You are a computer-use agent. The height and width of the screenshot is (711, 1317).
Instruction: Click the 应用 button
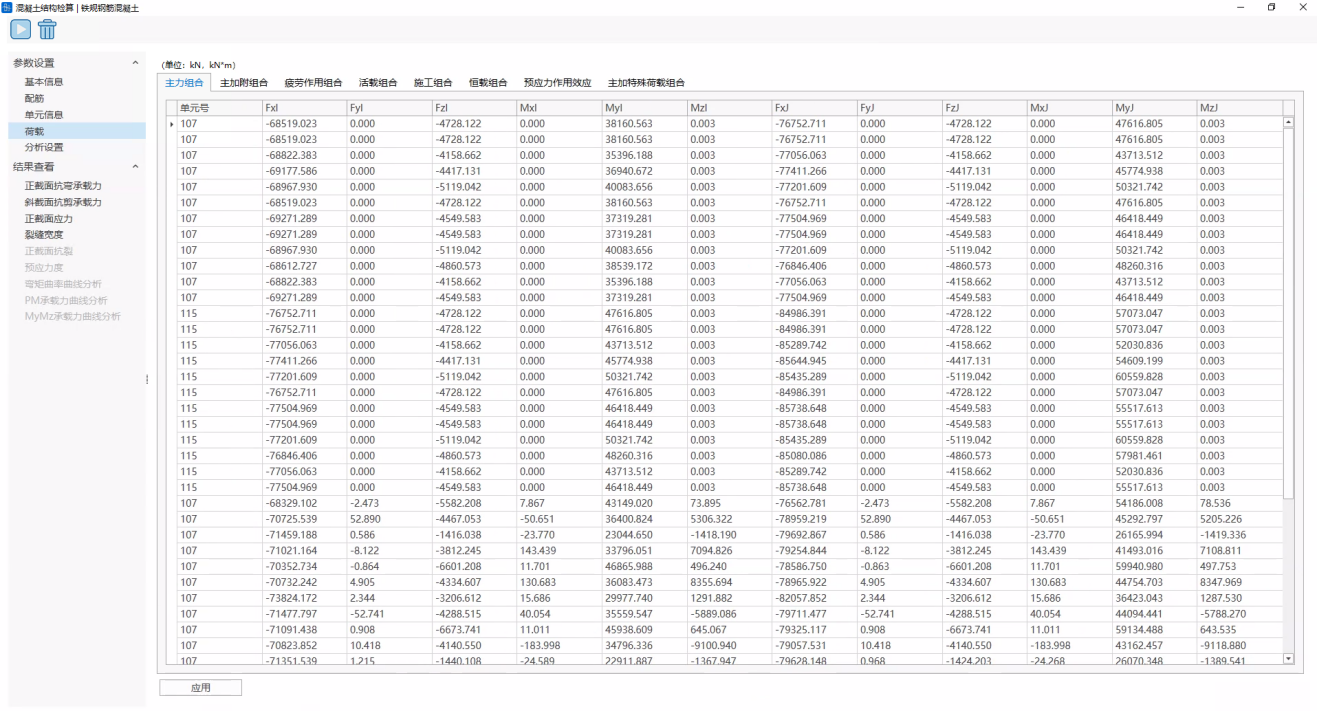click(200, 688)
